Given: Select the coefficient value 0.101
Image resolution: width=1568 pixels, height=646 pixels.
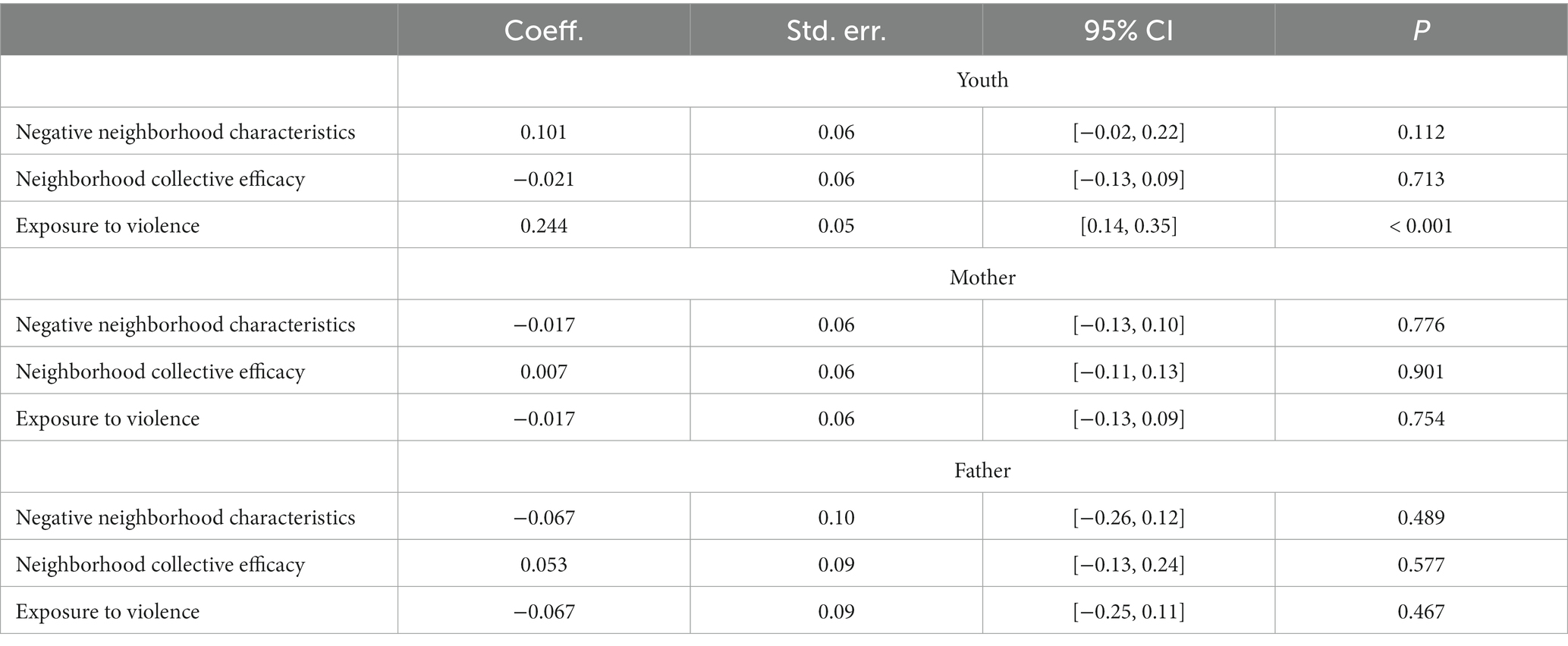Looking at the screenshot, I should coord(544,132).
